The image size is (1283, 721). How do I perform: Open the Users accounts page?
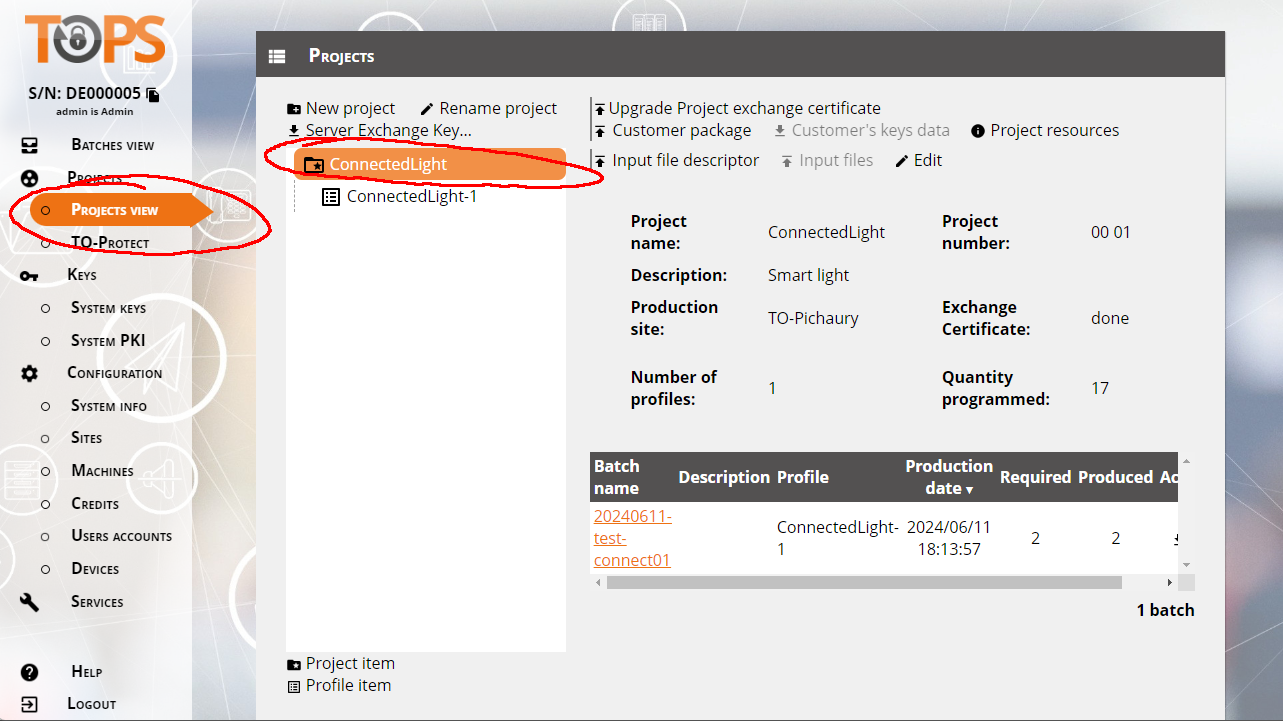coord(121,536)
